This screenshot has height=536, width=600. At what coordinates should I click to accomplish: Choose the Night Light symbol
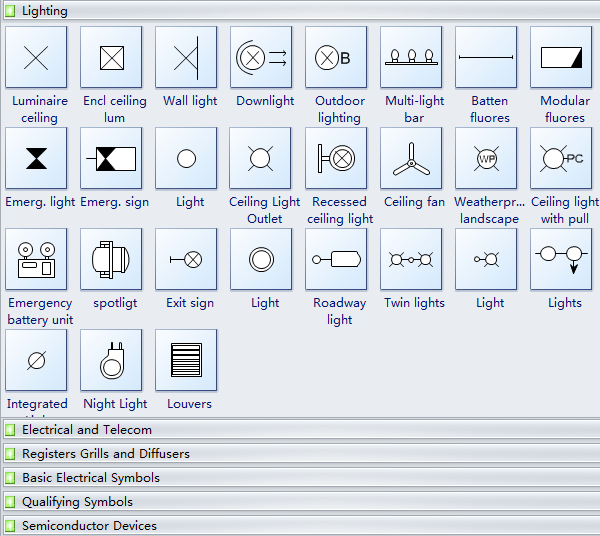pyautogui.click(x=111, y=360)
